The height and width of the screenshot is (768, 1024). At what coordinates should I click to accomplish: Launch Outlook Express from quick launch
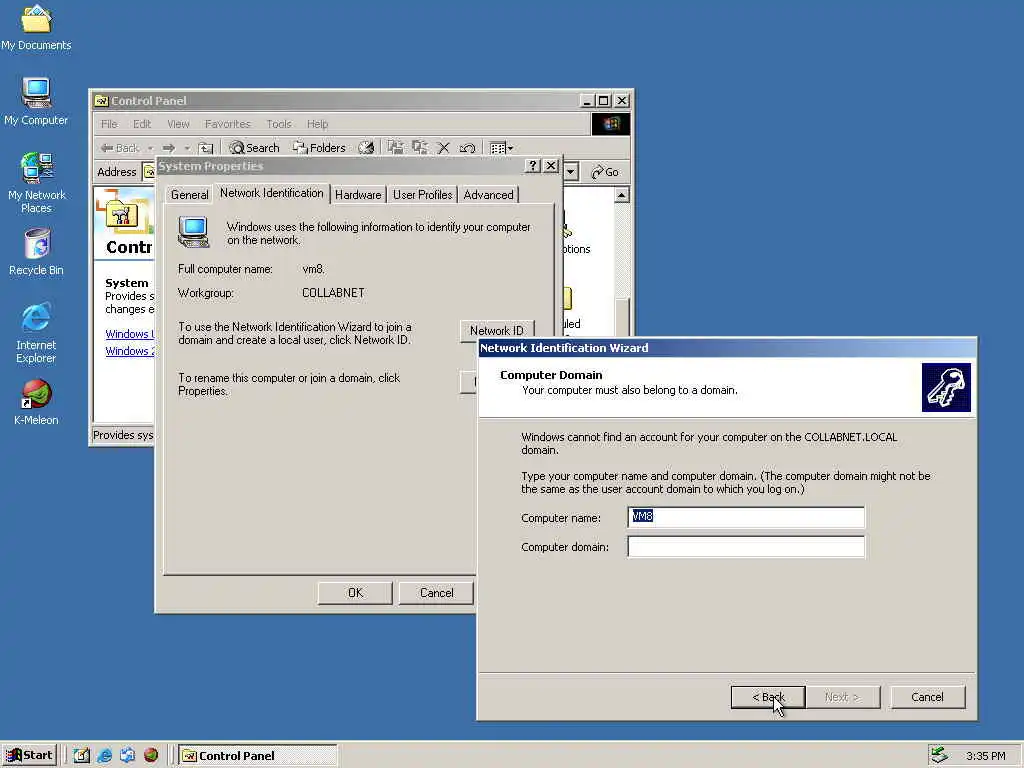point(127,756)
